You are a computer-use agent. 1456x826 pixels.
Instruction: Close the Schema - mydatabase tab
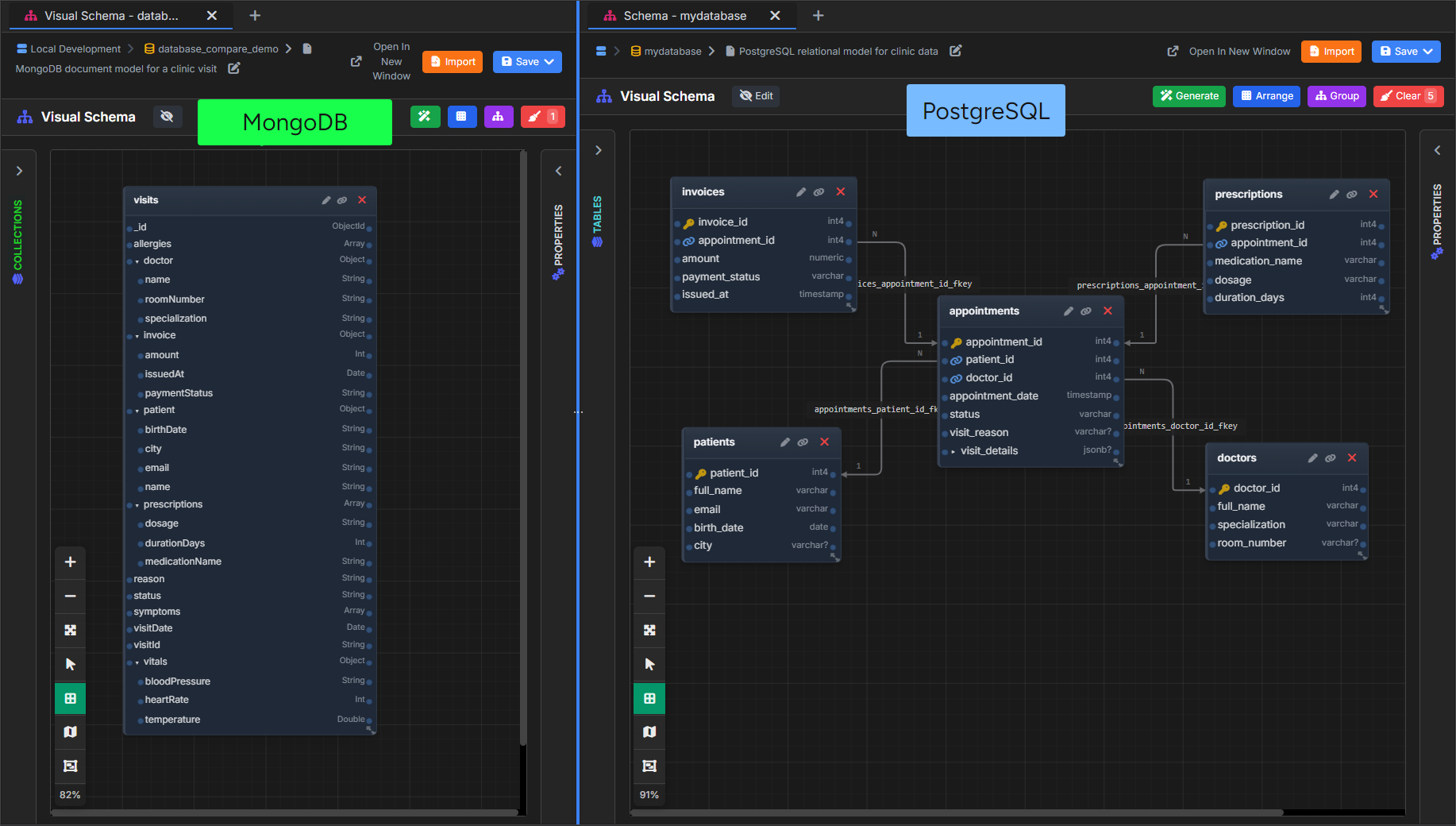coord(776,16)
